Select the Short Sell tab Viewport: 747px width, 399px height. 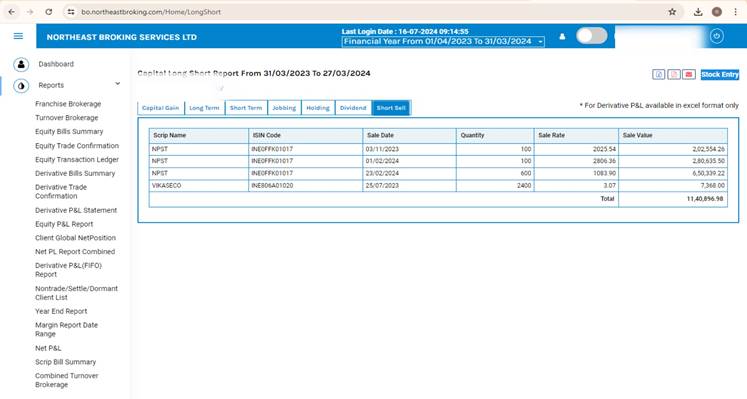391,108
